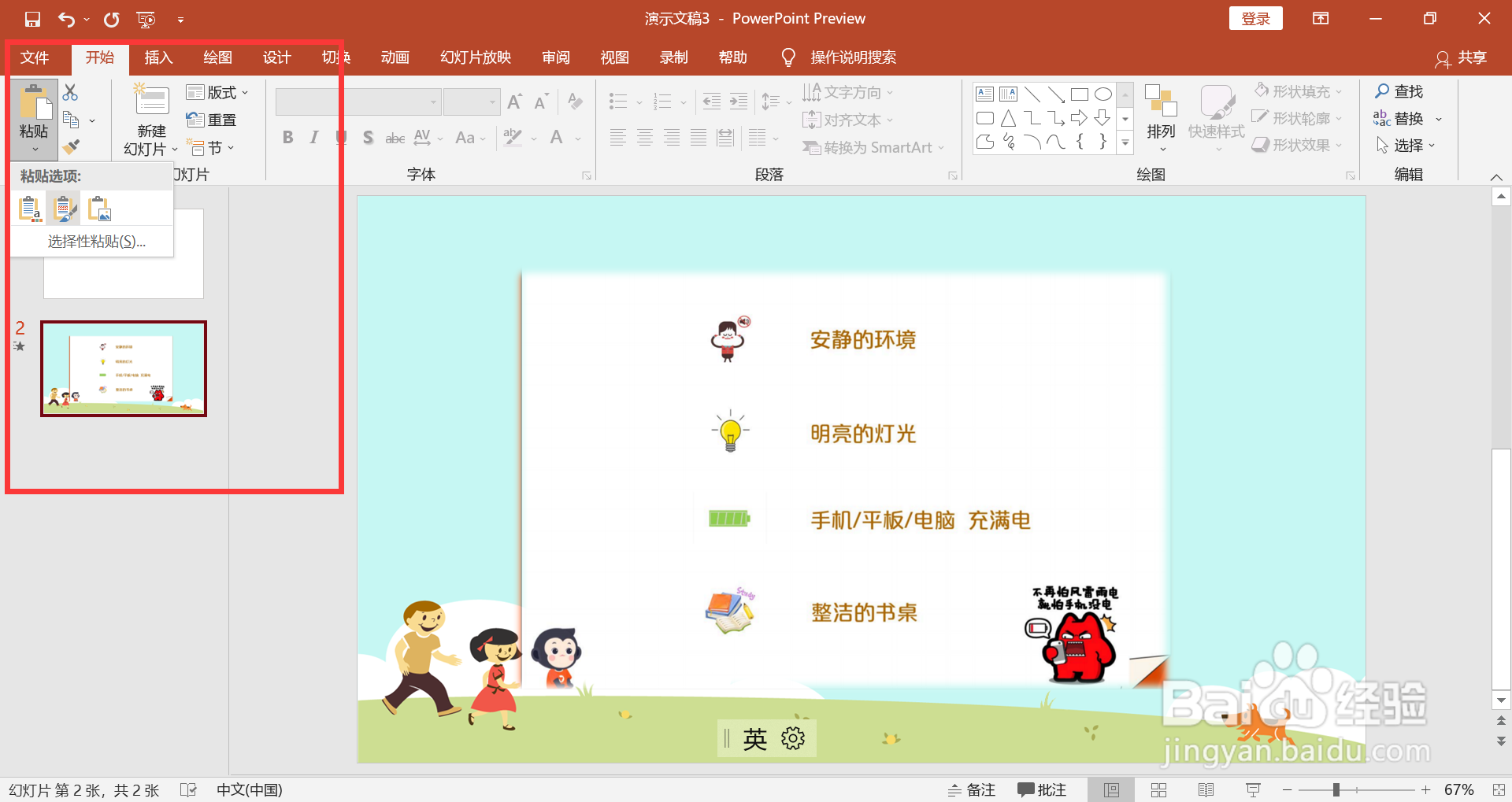Viewport: 1512px width, 802px height.
Task: Start slideshow from beginning via quick access icon
Action: tap(146, 19)
